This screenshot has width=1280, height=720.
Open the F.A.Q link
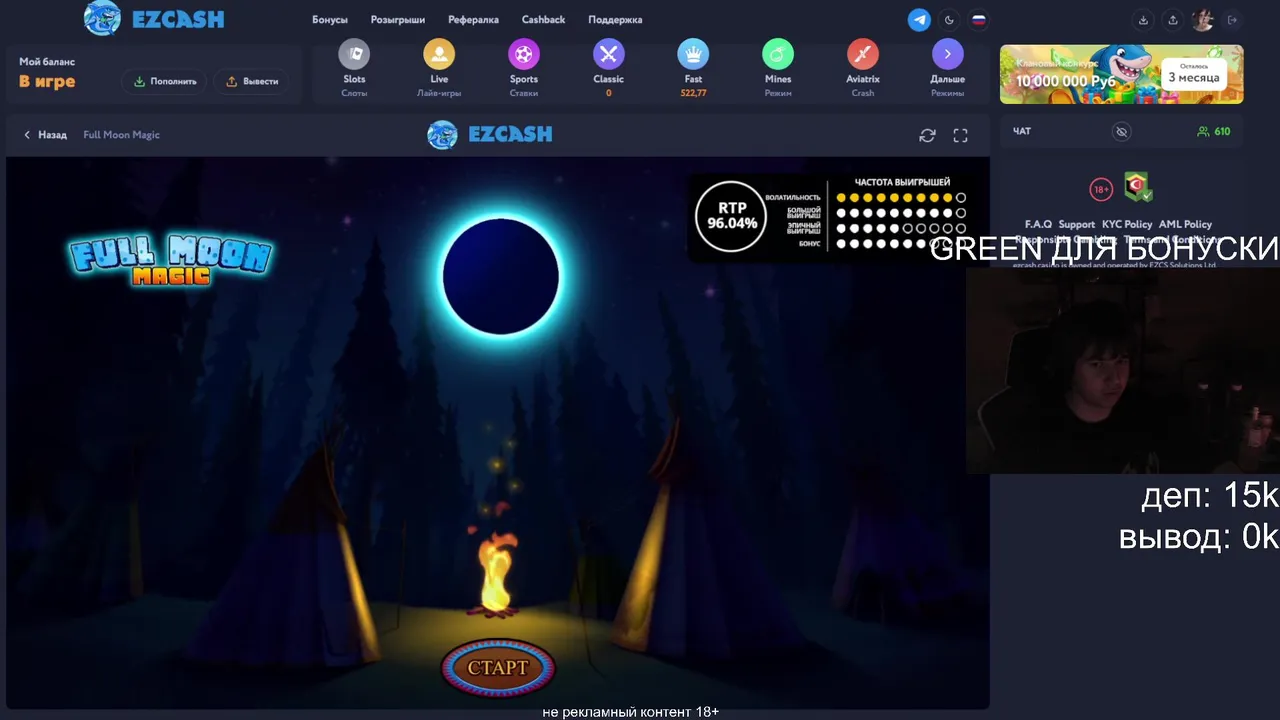(1038, 225)
